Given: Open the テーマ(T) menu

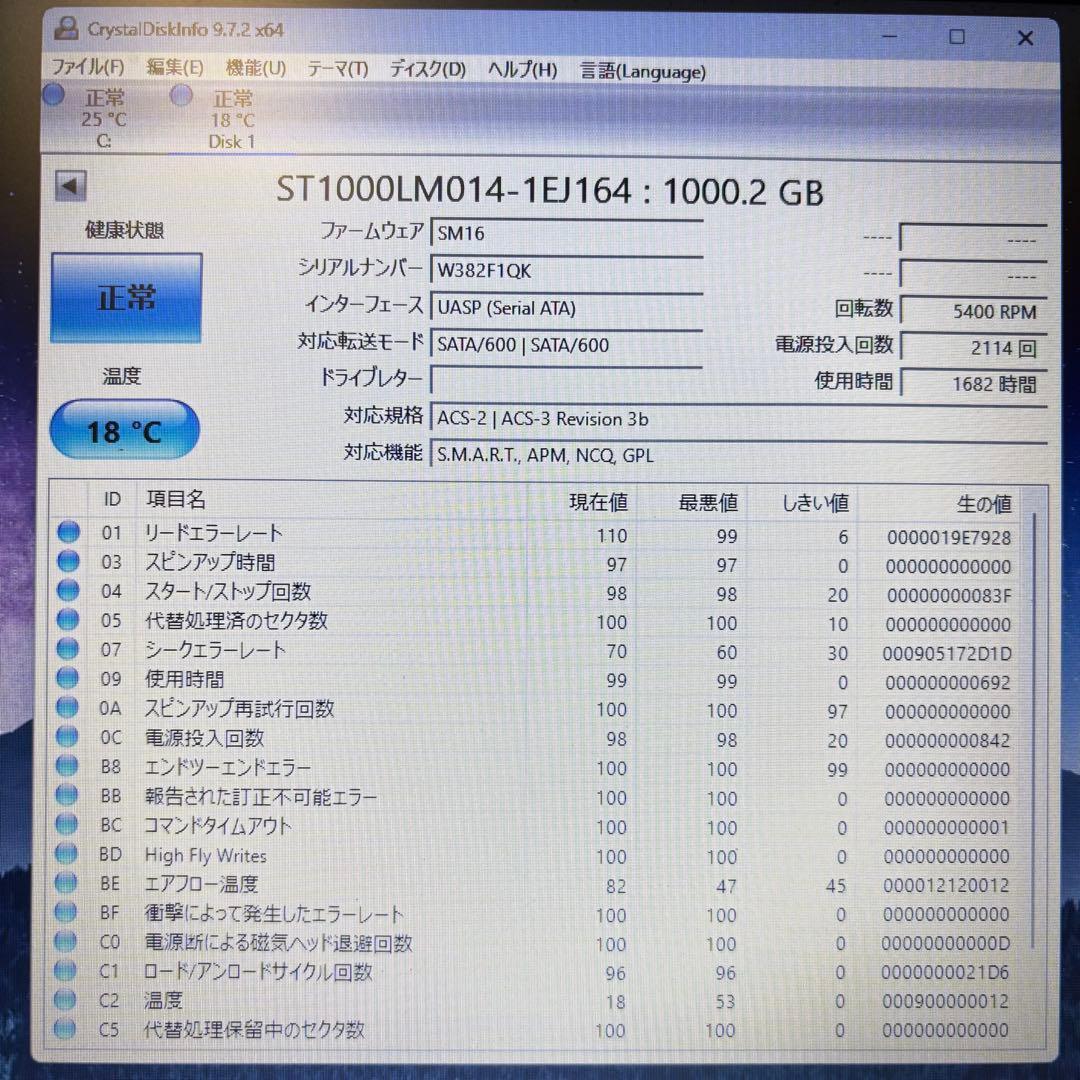Looking at the screenshot, I should click(x=338, y=68).
